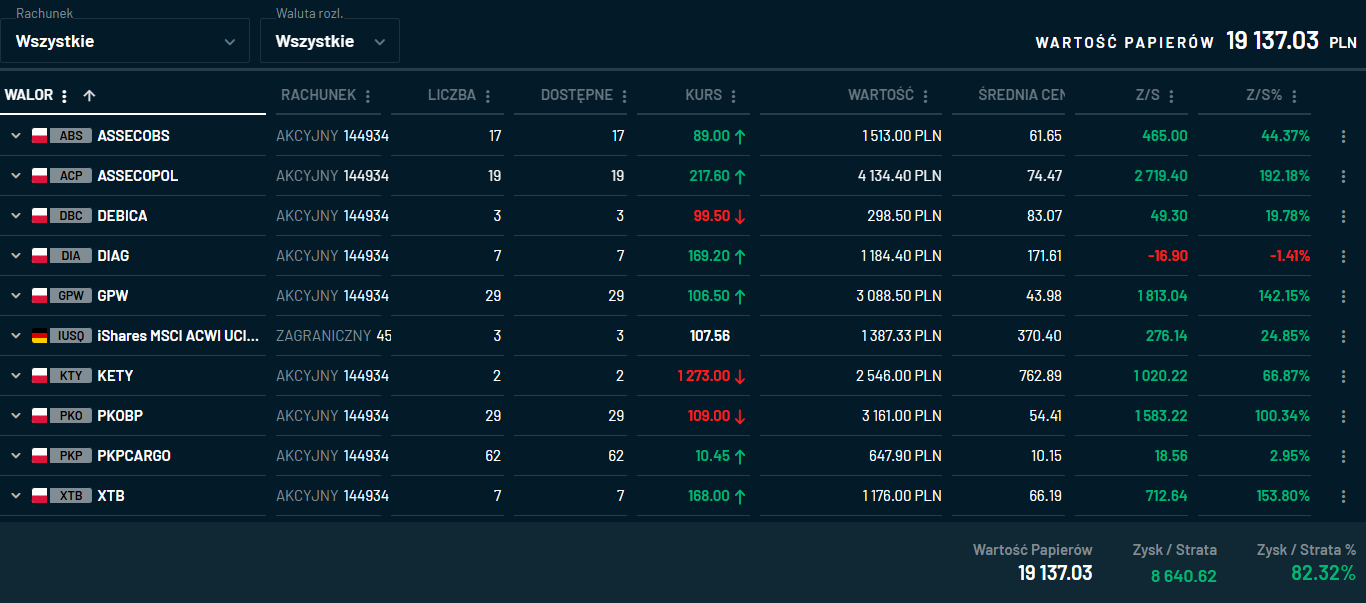Expand the KETY row
The width and height of the screenshot is (1366, 603).
[16, 375]
